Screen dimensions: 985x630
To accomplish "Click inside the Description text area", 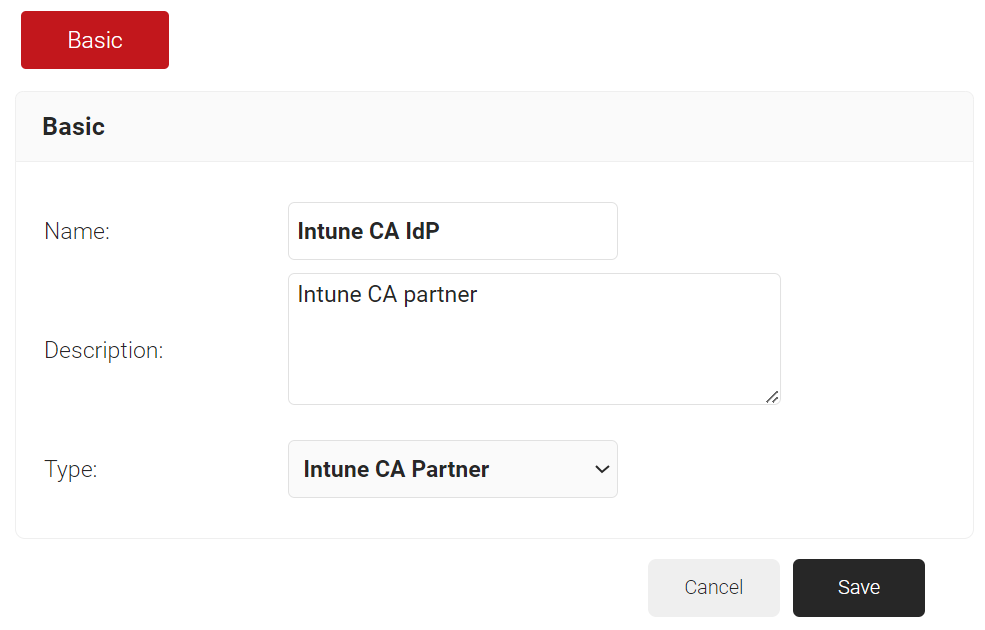I will 535,339.
